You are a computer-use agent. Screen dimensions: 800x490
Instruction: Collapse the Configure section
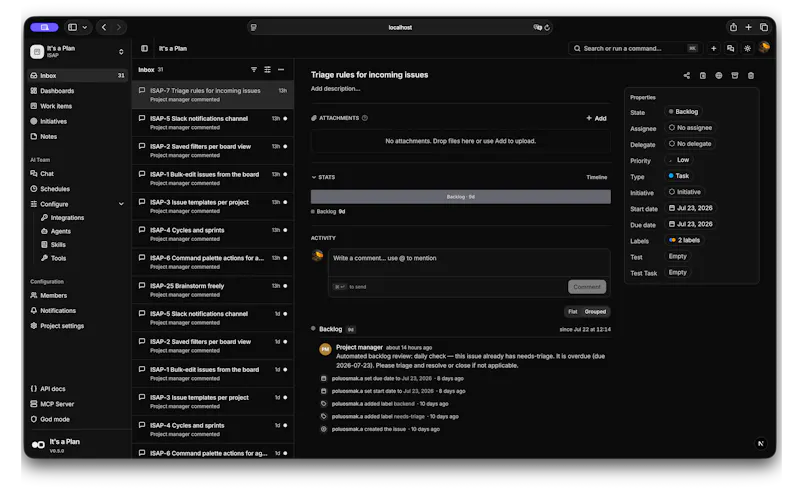tap(121, 204)
